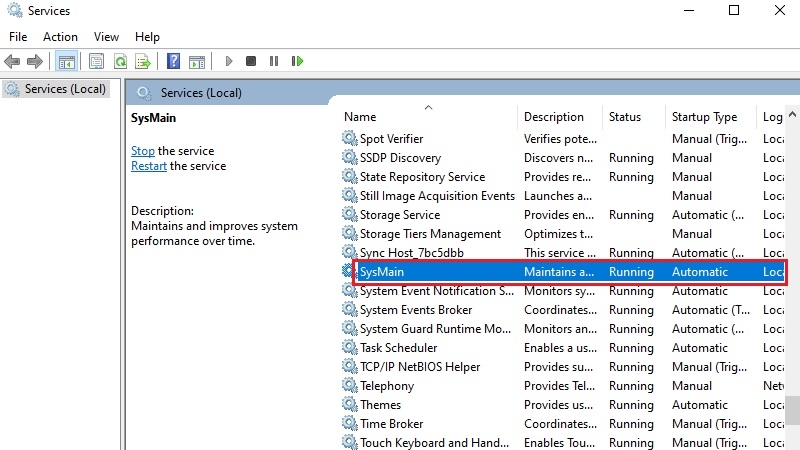Toggle the Show/Hide Action Pane icon

tap(197, 62)
